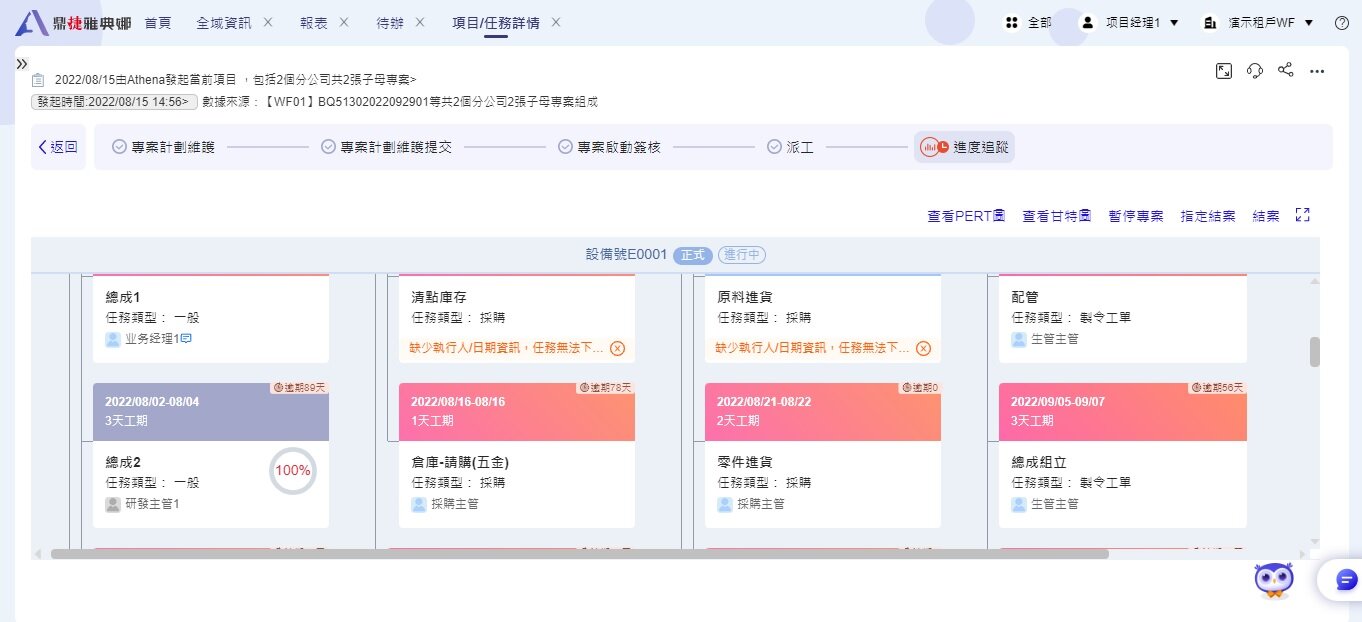Open the share icon in the detail header

click(1285, 72)
